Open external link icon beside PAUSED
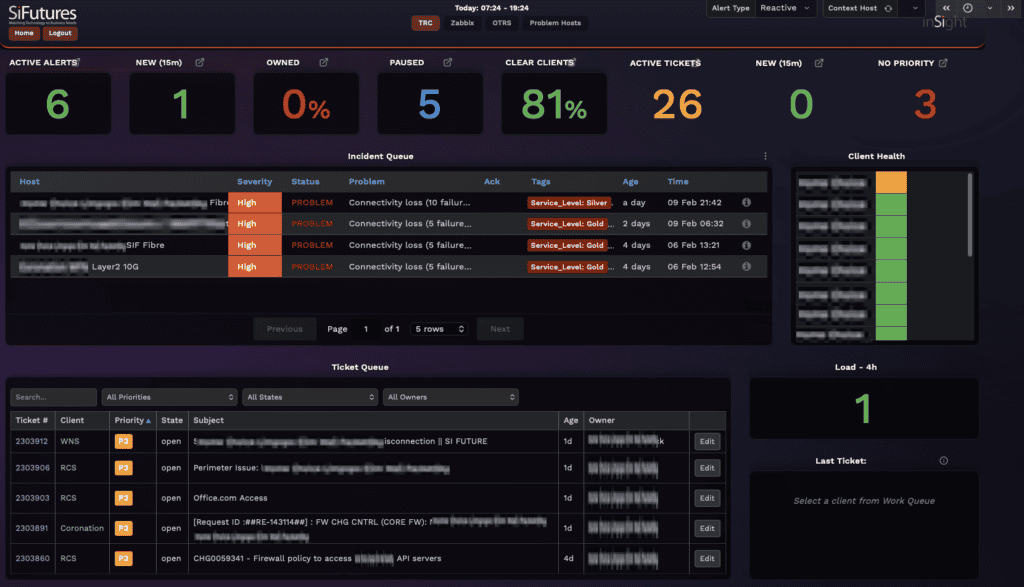Screen dimensions: 1024x587 (x=448, y=62)
